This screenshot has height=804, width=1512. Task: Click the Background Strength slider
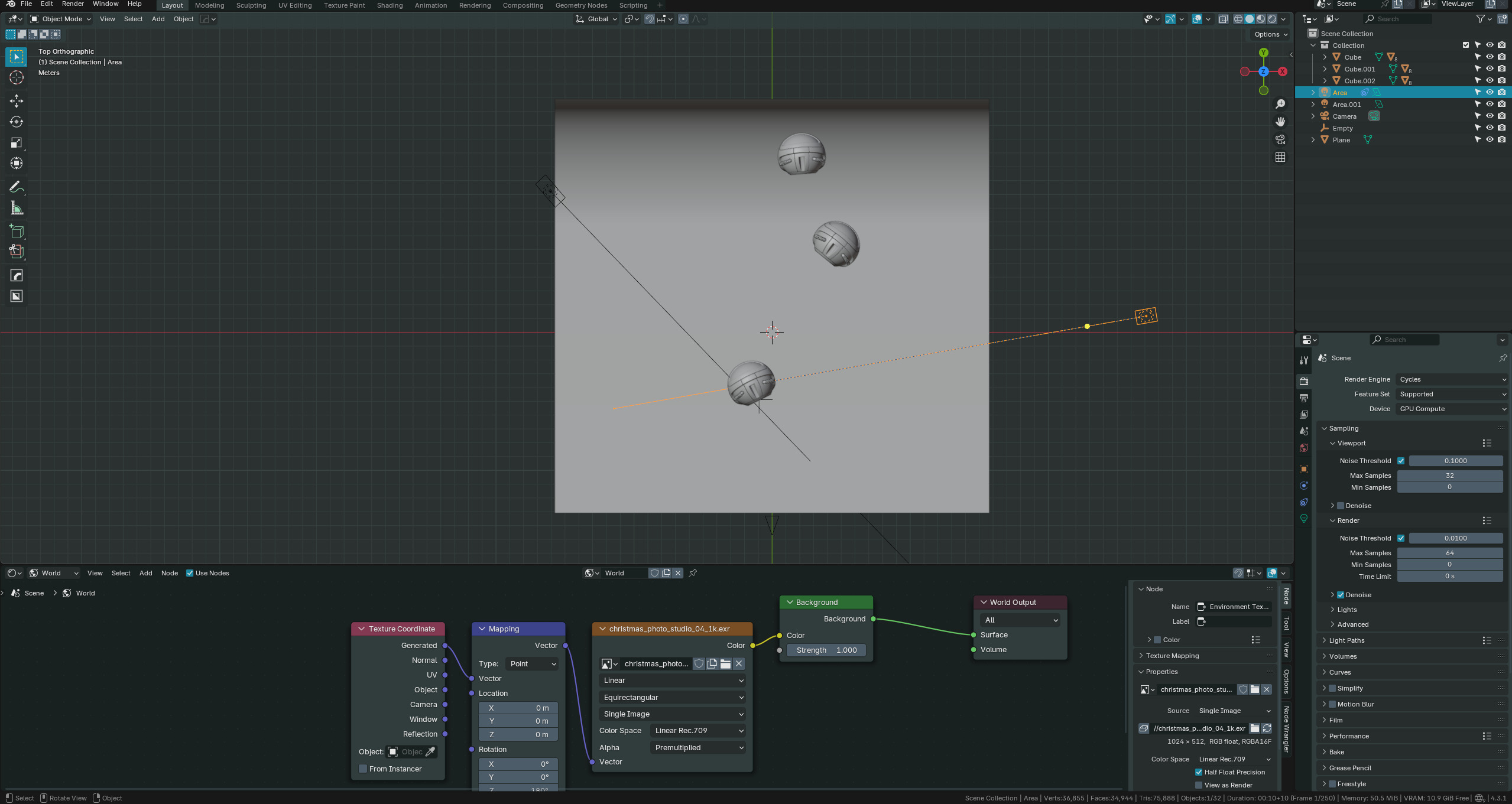826,650
